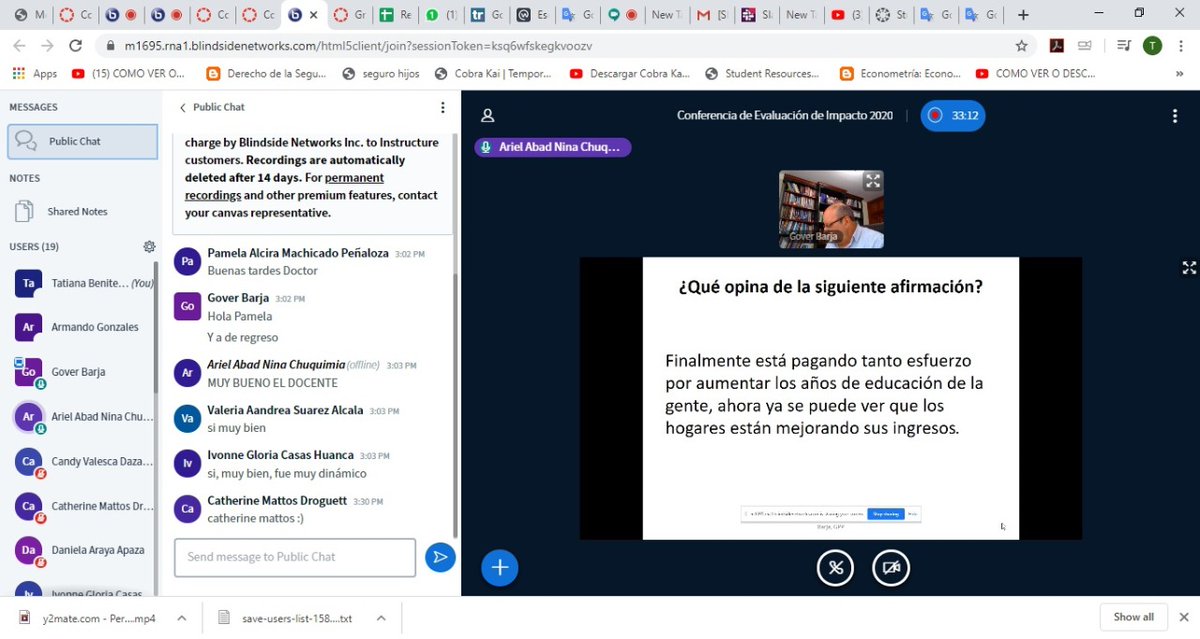Toggle the users and messages panel
The image size is (1200, 639).
click(488, 116)
